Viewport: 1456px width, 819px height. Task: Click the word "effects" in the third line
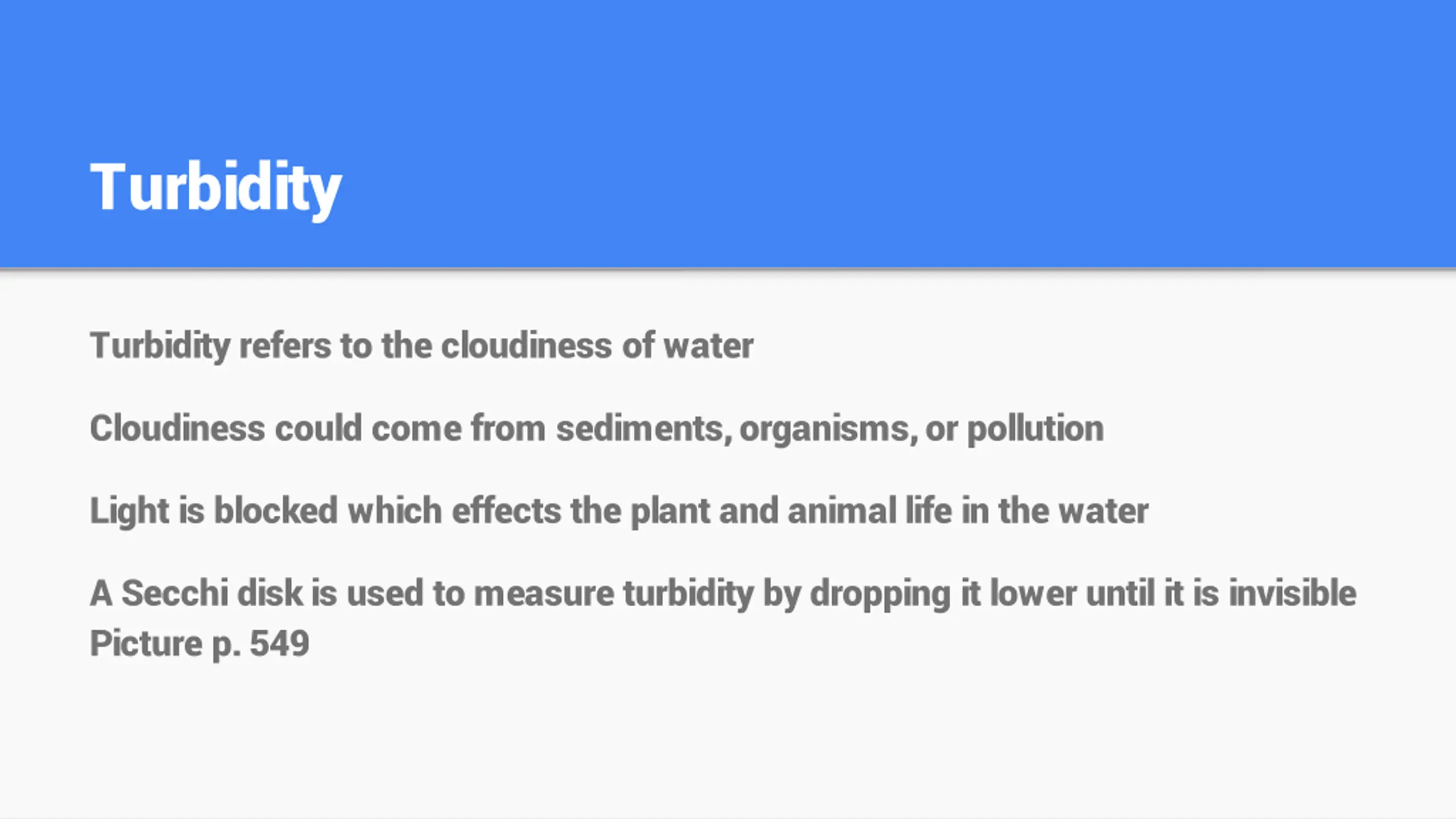click(x=506, y=510)
